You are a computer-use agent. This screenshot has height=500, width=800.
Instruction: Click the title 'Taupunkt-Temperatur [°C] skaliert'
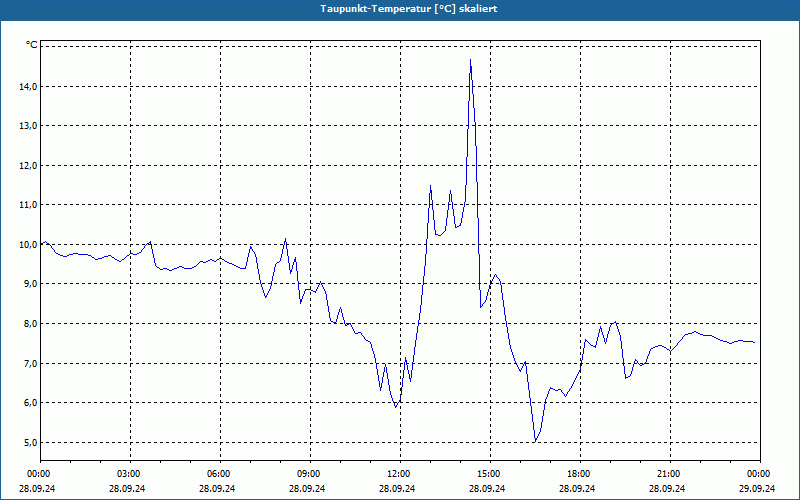(x=409, y=9)
